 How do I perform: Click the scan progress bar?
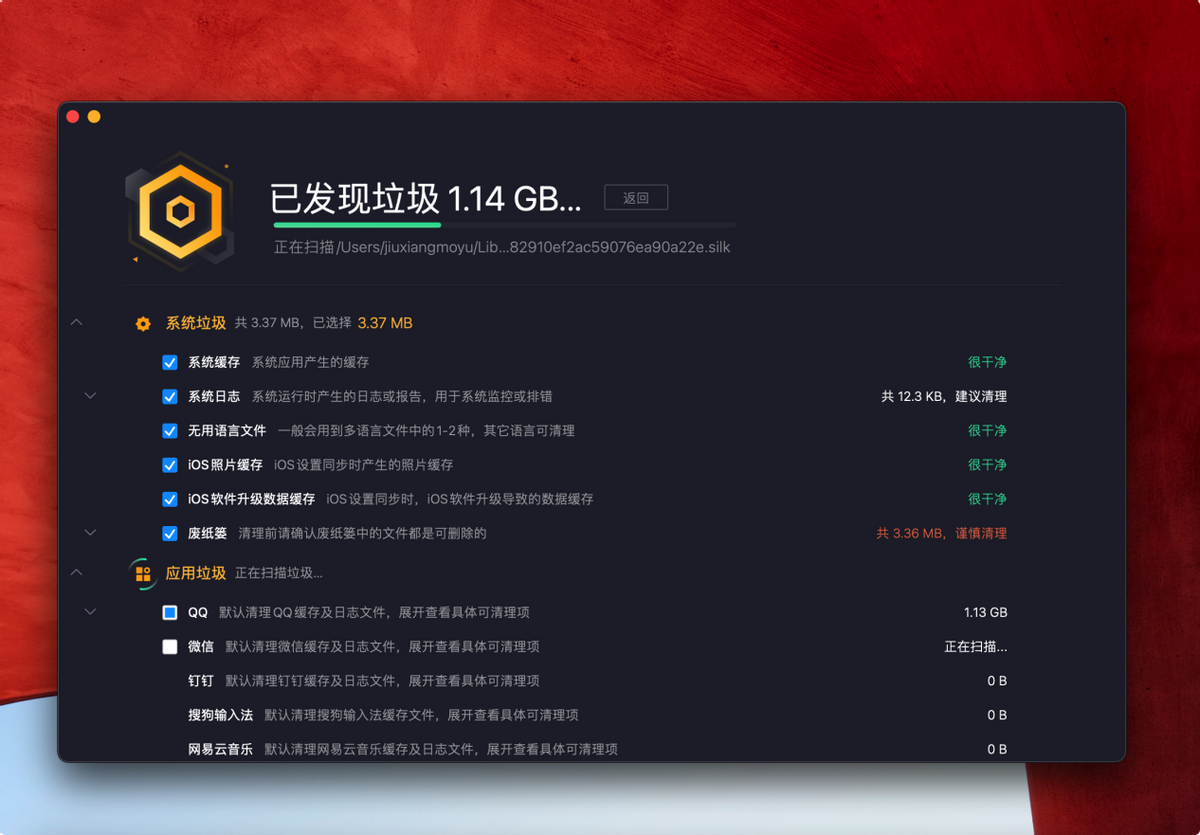click(x=505, y=225)
